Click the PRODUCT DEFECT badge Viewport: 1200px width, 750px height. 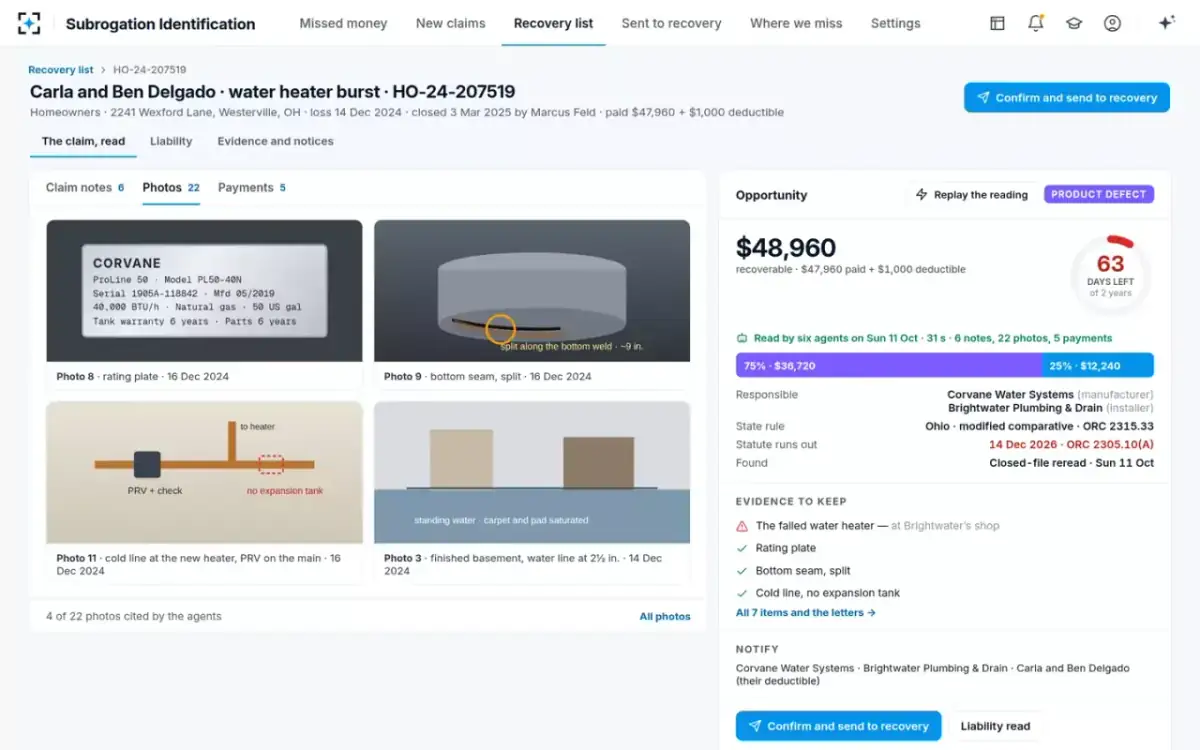[1099, 195]
